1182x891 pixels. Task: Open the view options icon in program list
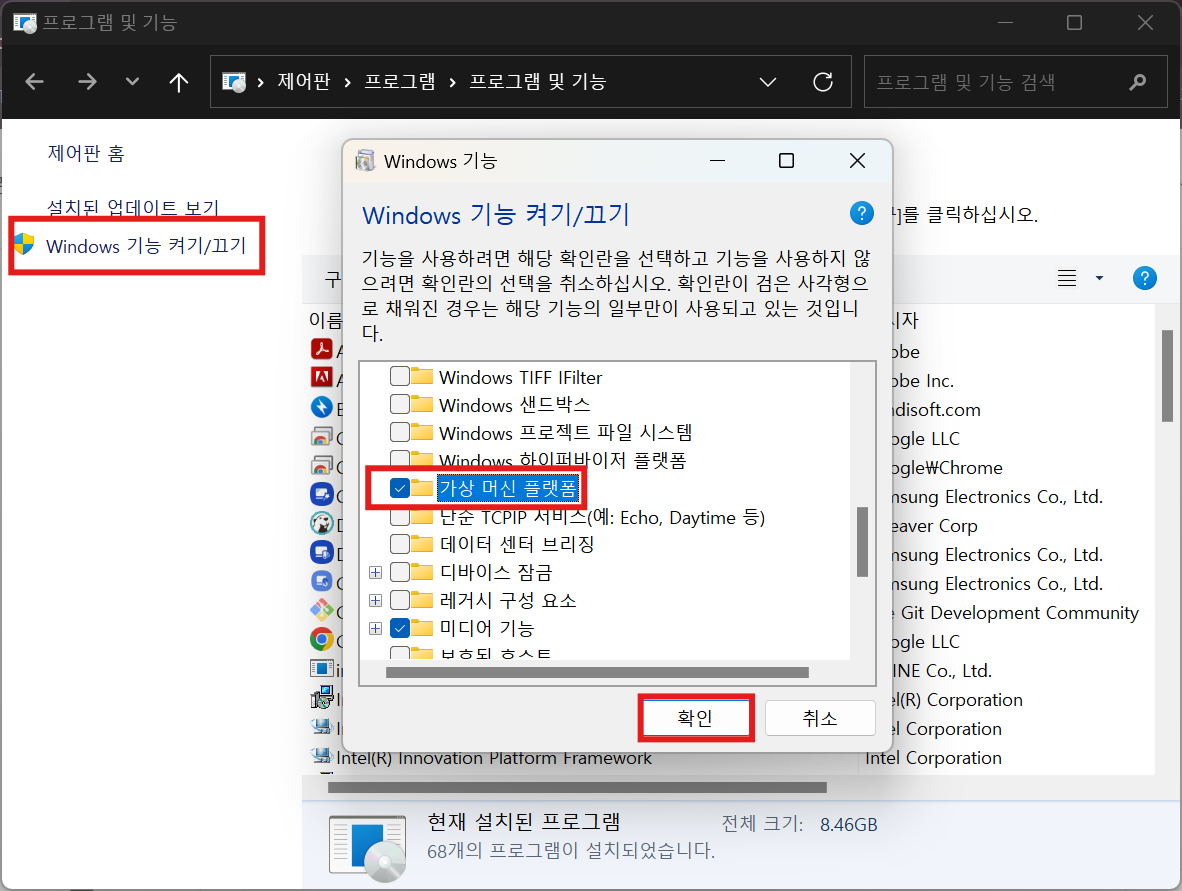pyautogui.click(x=1067, y=278)
